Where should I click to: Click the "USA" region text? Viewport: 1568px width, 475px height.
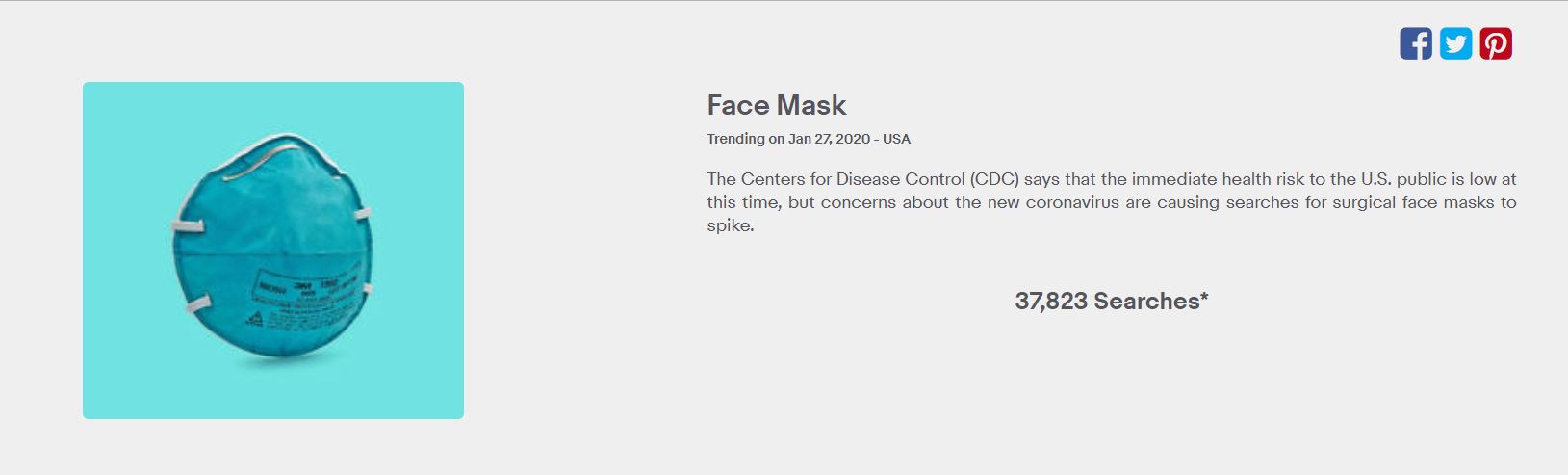pos(896,139)
